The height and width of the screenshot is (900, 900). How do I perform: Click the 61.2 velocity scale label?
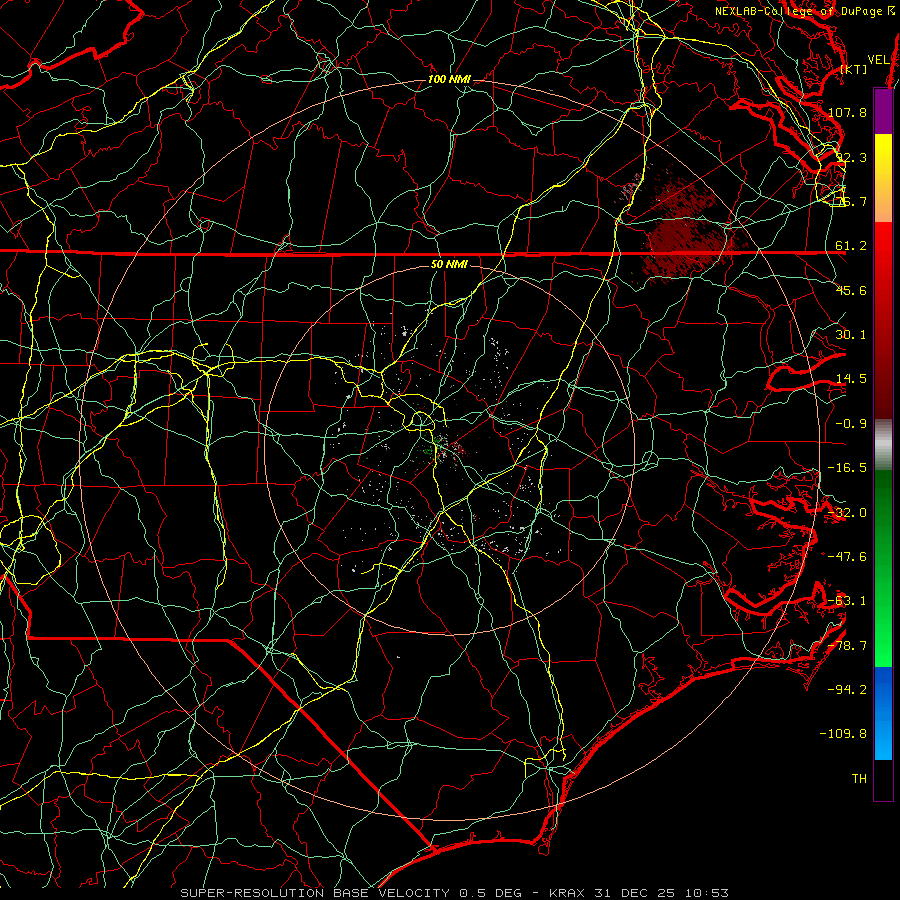tap(851, 246)
